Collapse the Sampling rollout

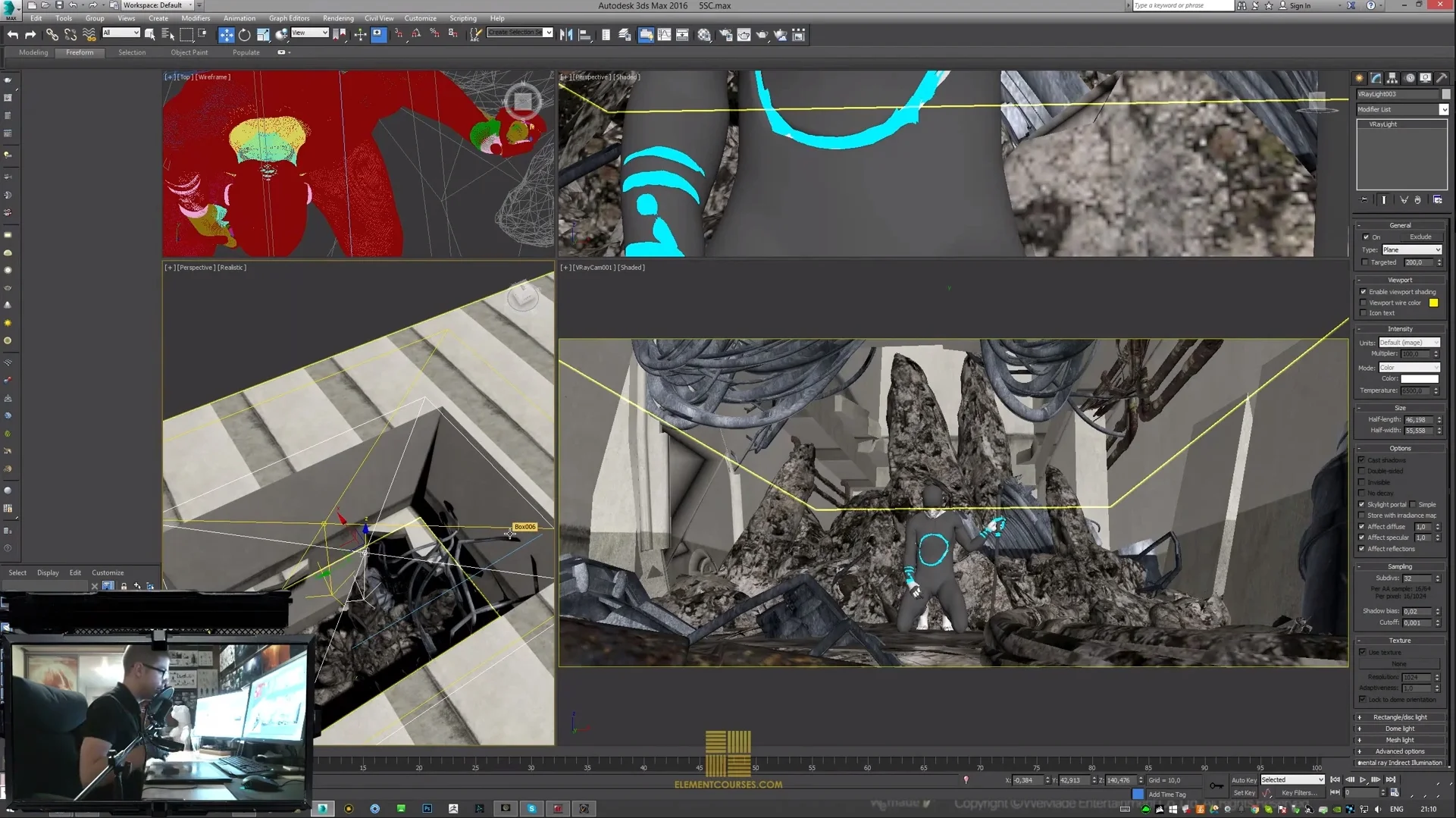coord(1400,566)
